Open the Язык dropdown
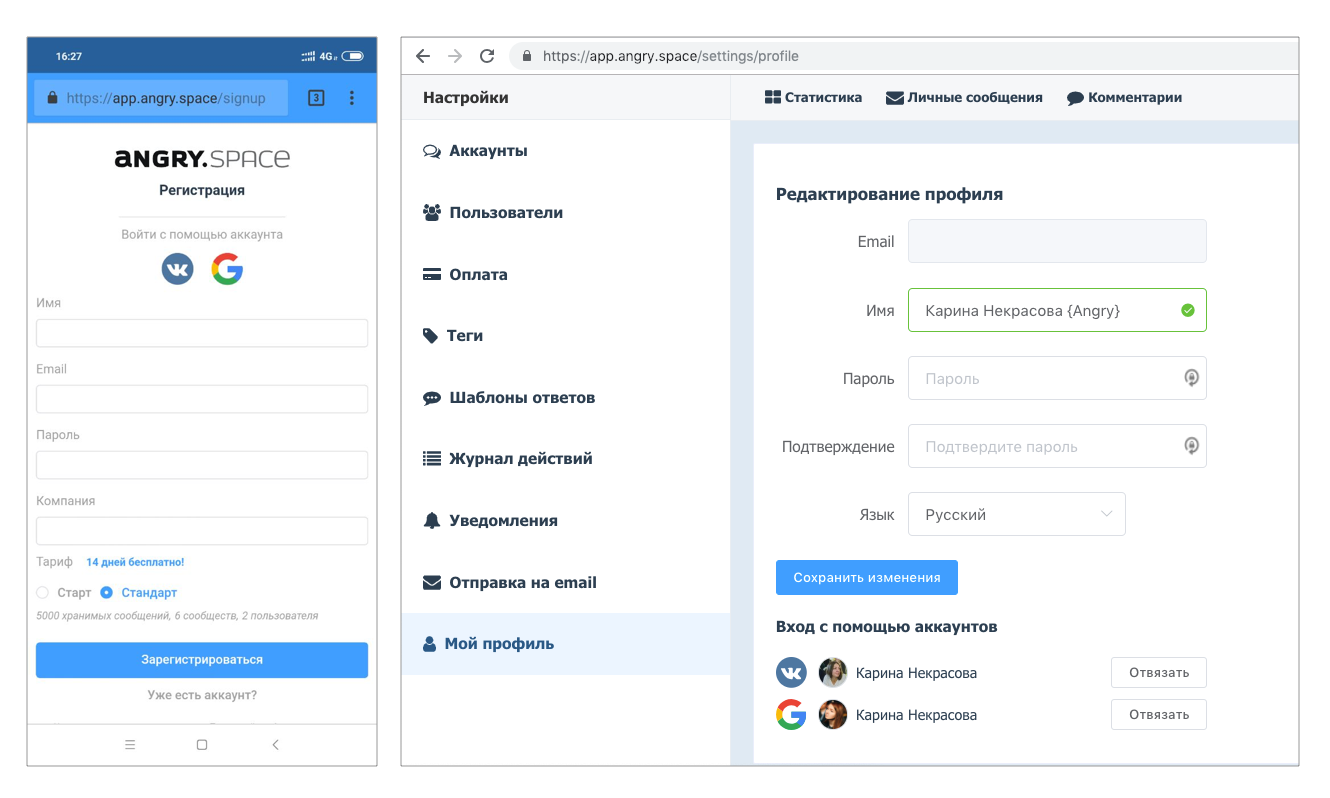 point(1017,514)
